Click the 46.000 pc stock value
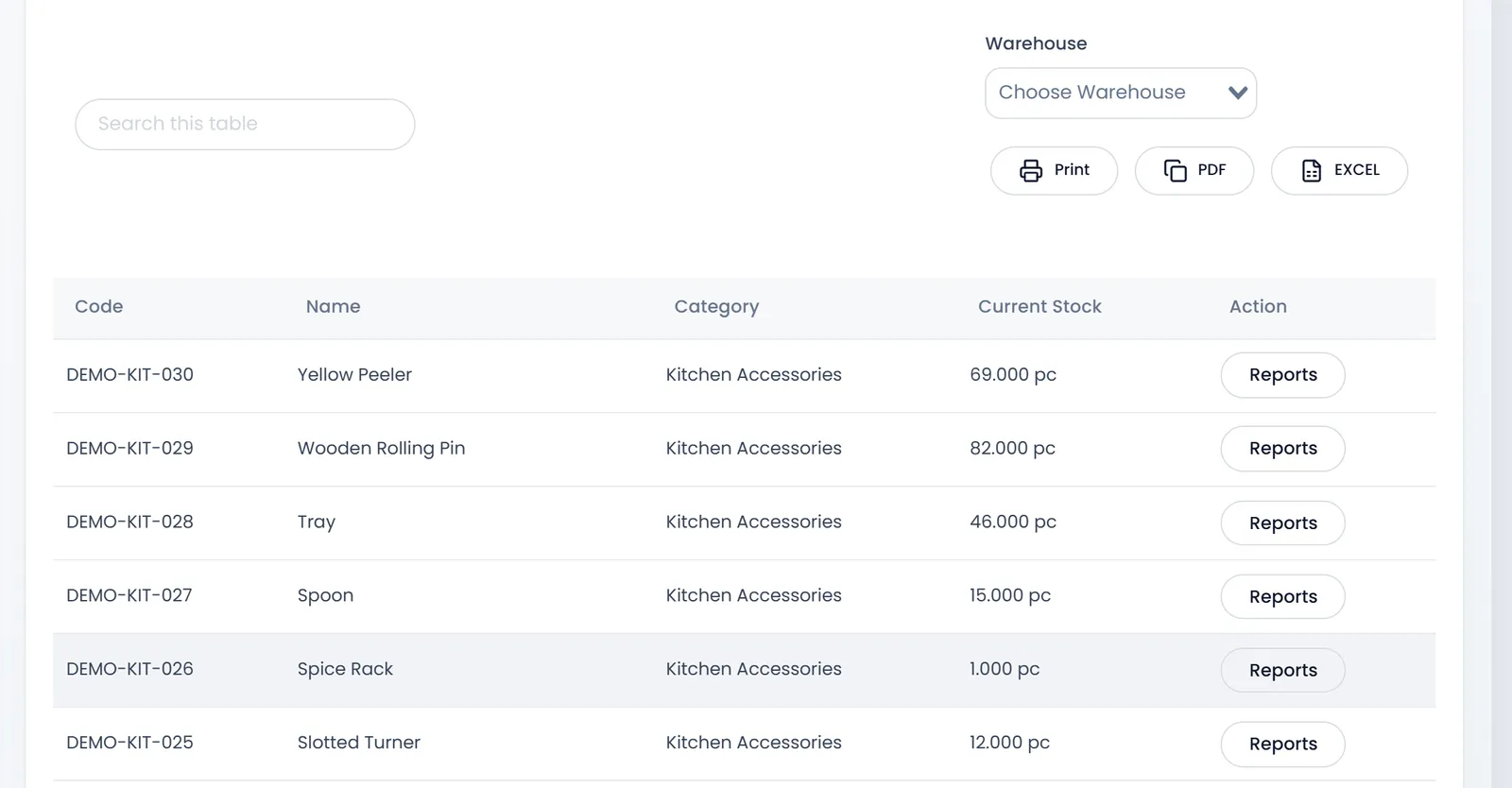The height and width of the screenshot is (788, 1512). 1013,522
